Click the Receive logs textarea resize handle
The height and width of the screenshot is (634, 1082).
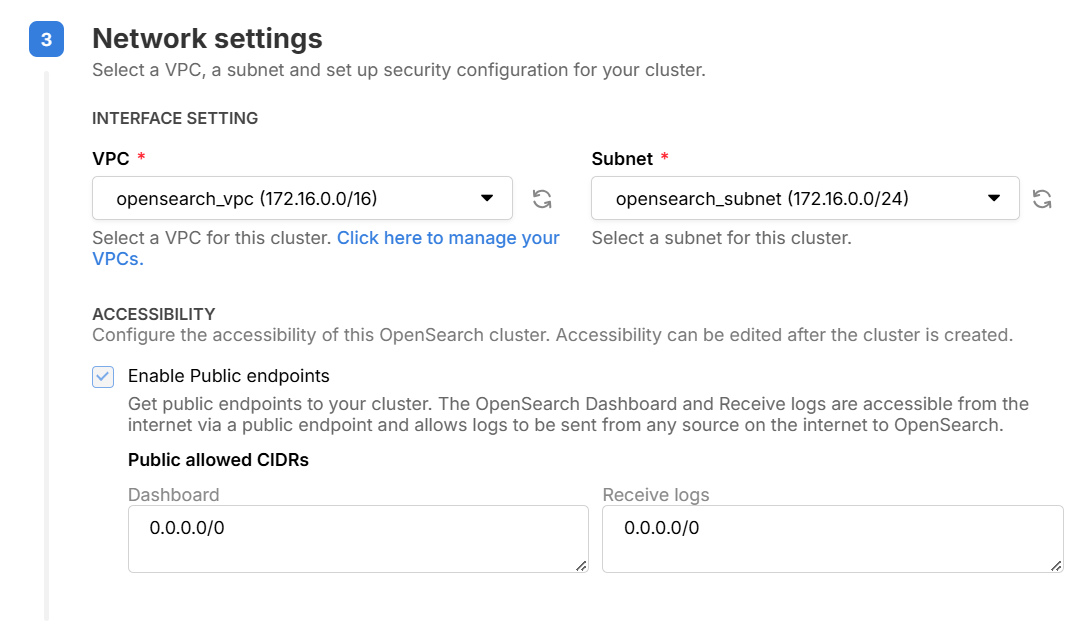tap(1056, 566)
